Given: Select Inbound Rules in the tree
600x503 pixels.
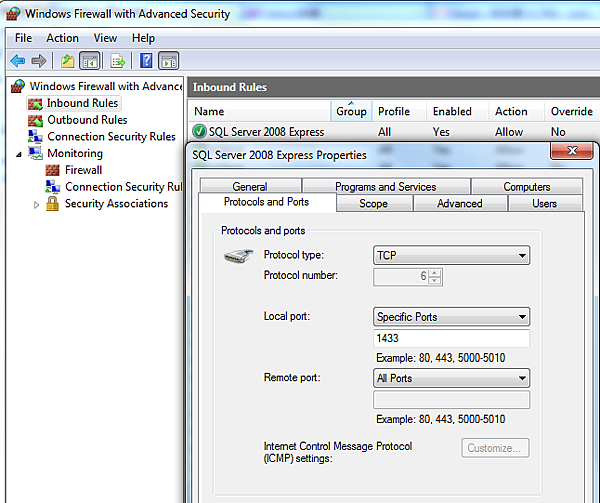Looking at the screenshot, I should pyautogui.click(x=82, y=103).
